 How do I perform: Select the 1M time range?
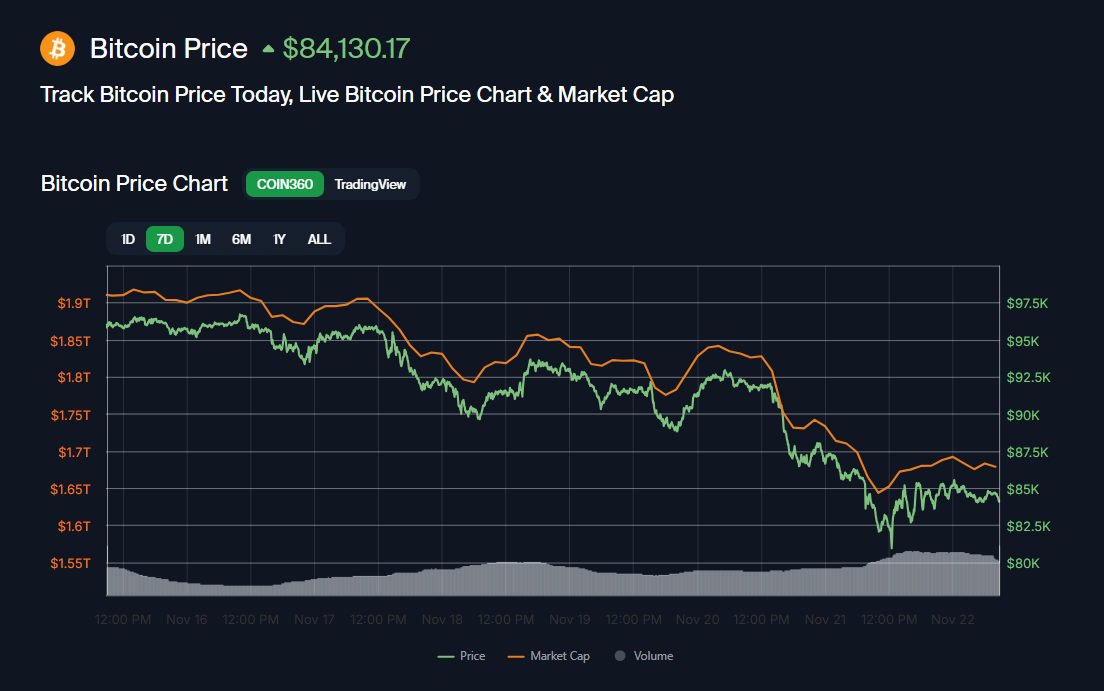click(202, 239)
